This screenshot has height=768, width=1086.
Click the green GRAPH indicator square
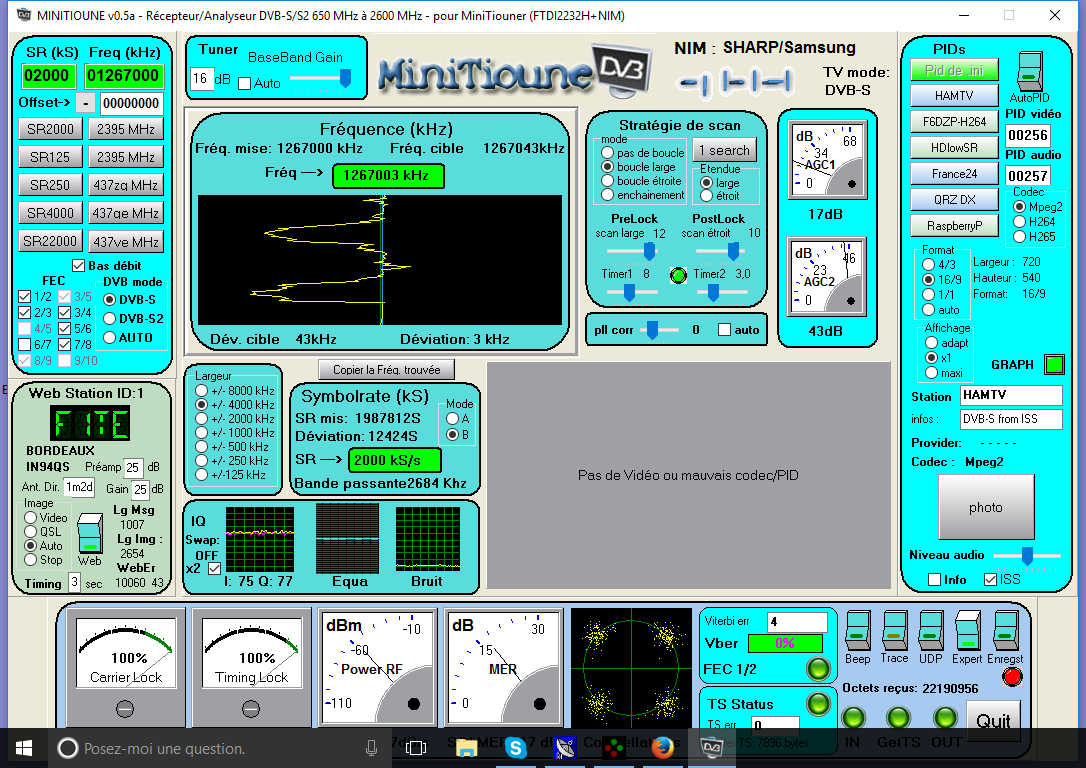pyautogui.click(x=1054, y=364)
